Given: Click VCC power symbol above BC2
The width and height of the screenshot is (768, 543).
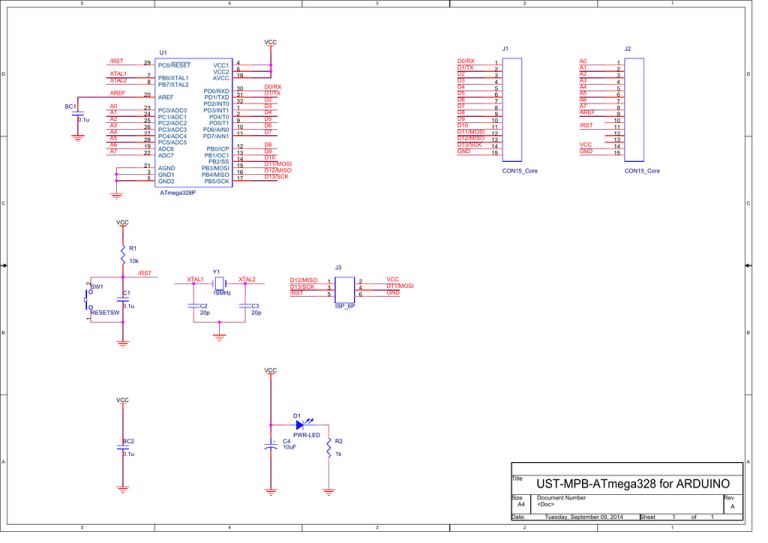Looking at the screenshot, I should (x=122, y=401).
